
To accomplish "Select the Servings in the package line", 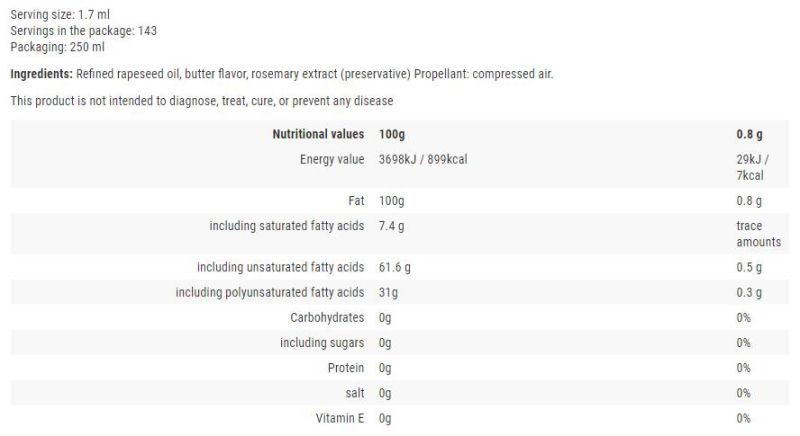I will (x=84, y=31).
